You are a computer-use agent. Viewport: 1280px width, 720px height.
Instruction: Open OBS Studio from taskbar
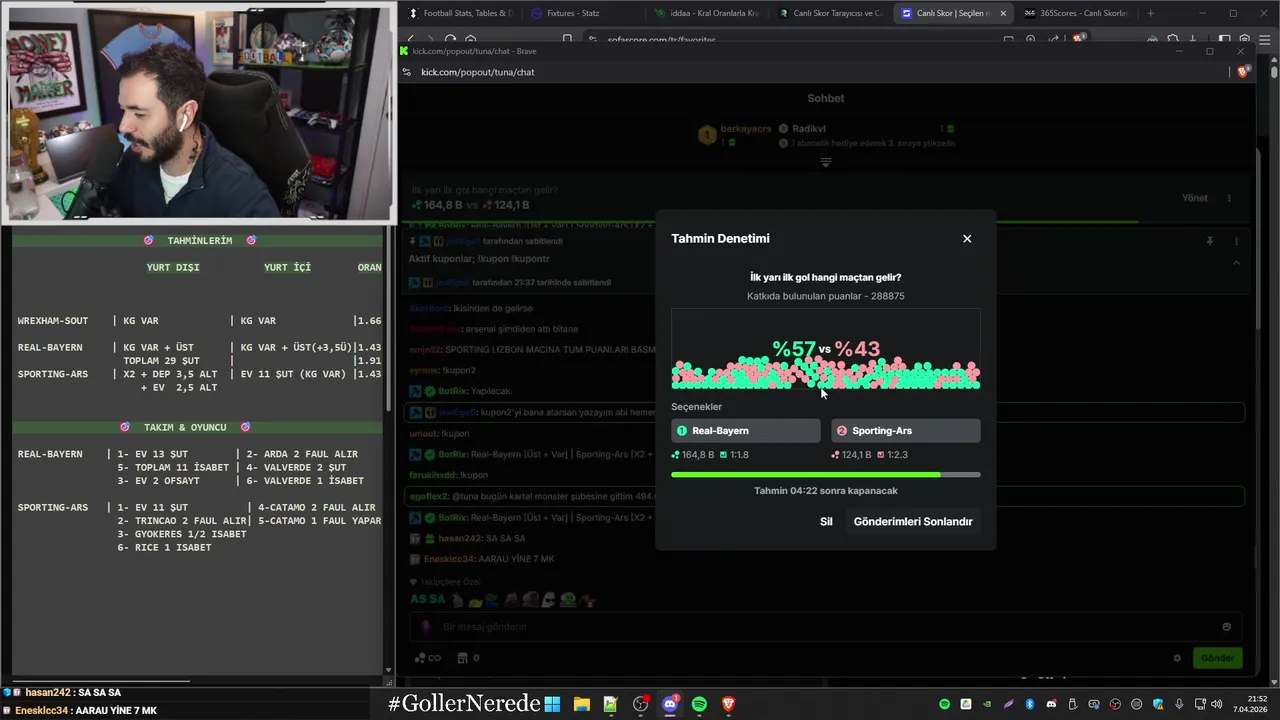tap(640, 704)
